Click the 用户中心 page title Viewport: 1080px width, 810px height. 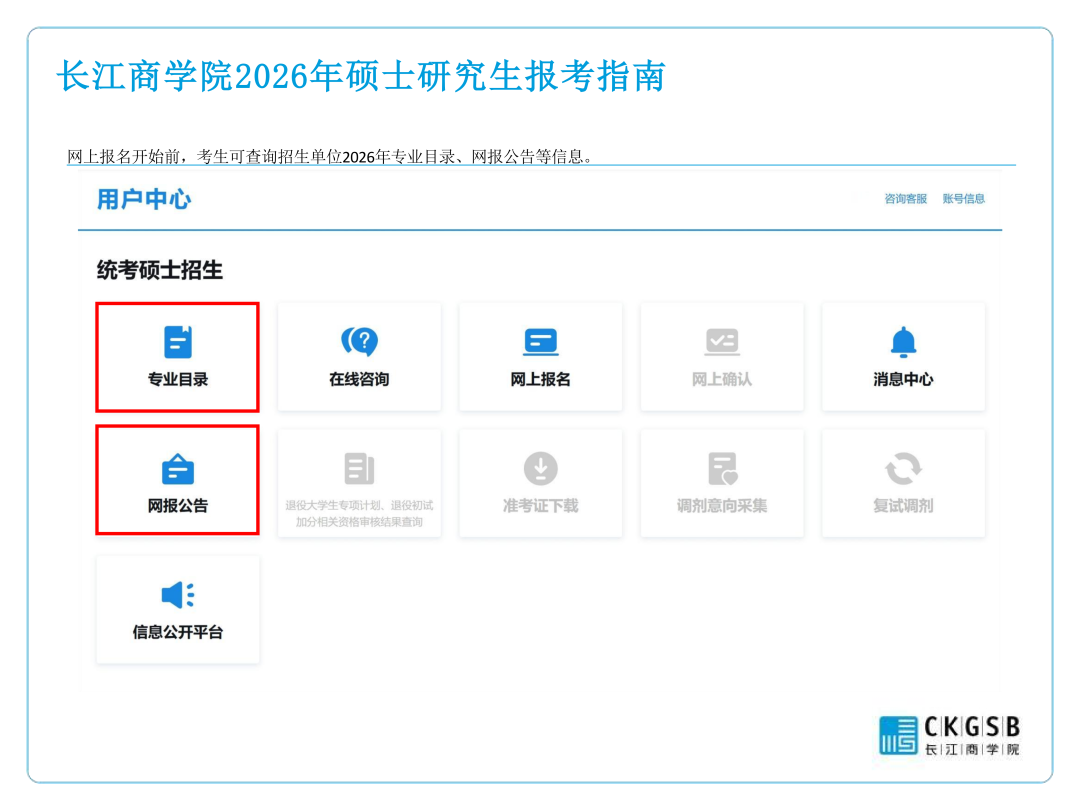(144, 199)
